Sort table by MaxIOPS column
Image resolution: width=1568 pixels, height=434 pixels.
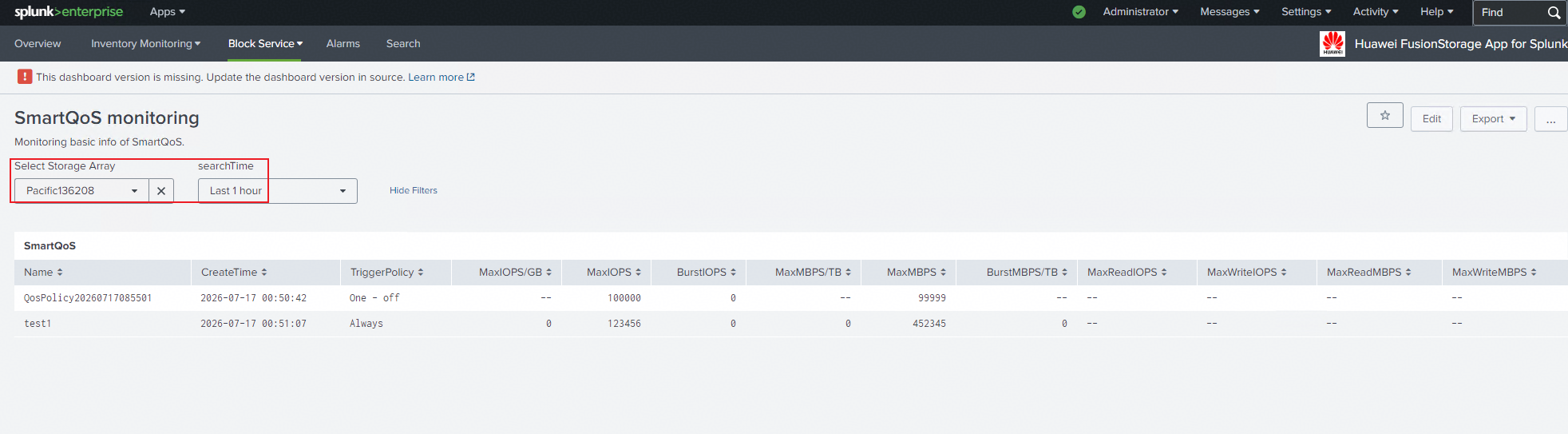(x=614, y=273)
